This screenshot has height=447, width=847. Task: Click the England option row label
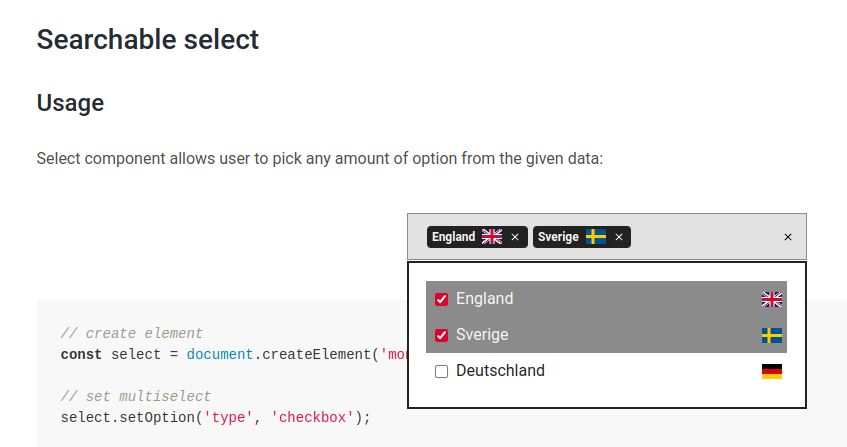(x=485, y=299)
